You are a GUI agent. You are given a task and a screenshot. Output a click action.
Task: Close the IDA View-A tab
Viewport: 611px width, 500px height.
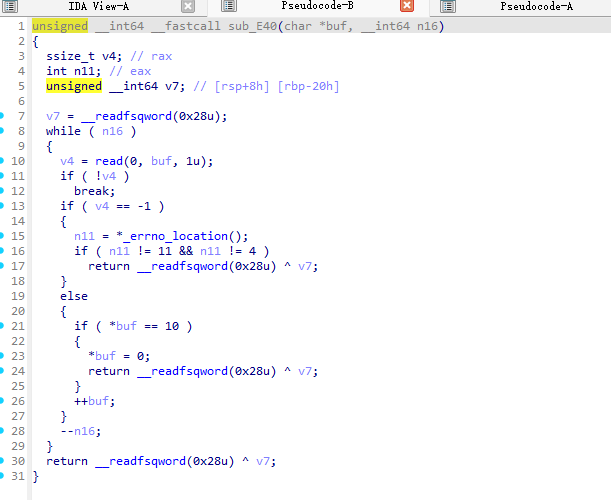click(x=187, y=7)
